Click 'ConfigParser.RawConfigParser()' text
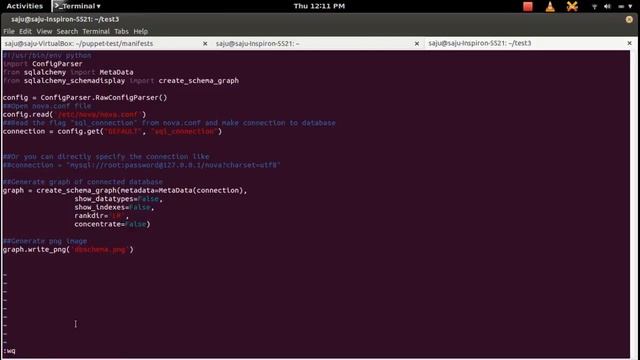This screenshot has height=360, width=640. tap(104, 98)
